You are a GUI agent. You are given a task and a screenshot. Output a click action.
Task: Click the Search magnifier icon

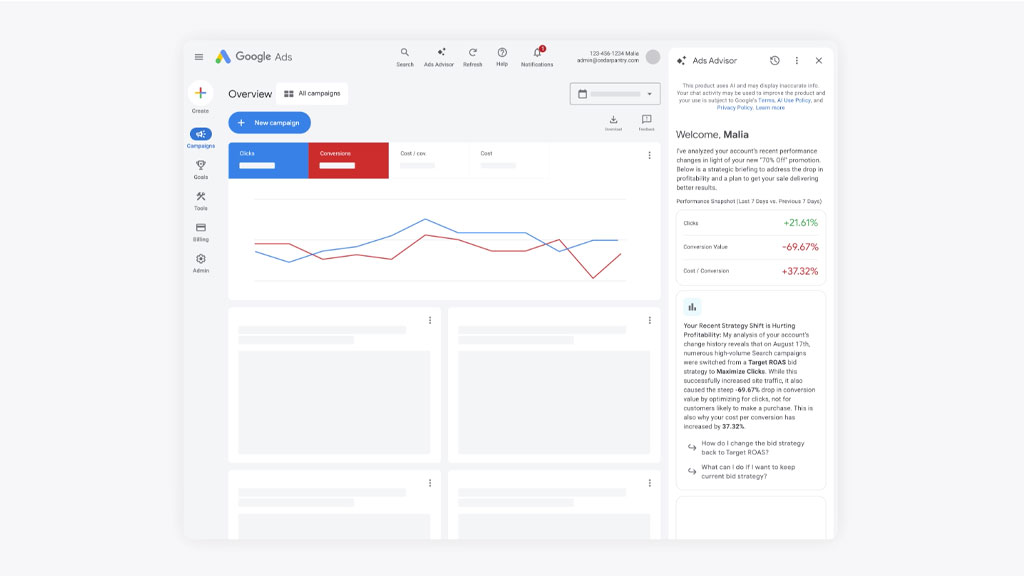coord(404,53)
